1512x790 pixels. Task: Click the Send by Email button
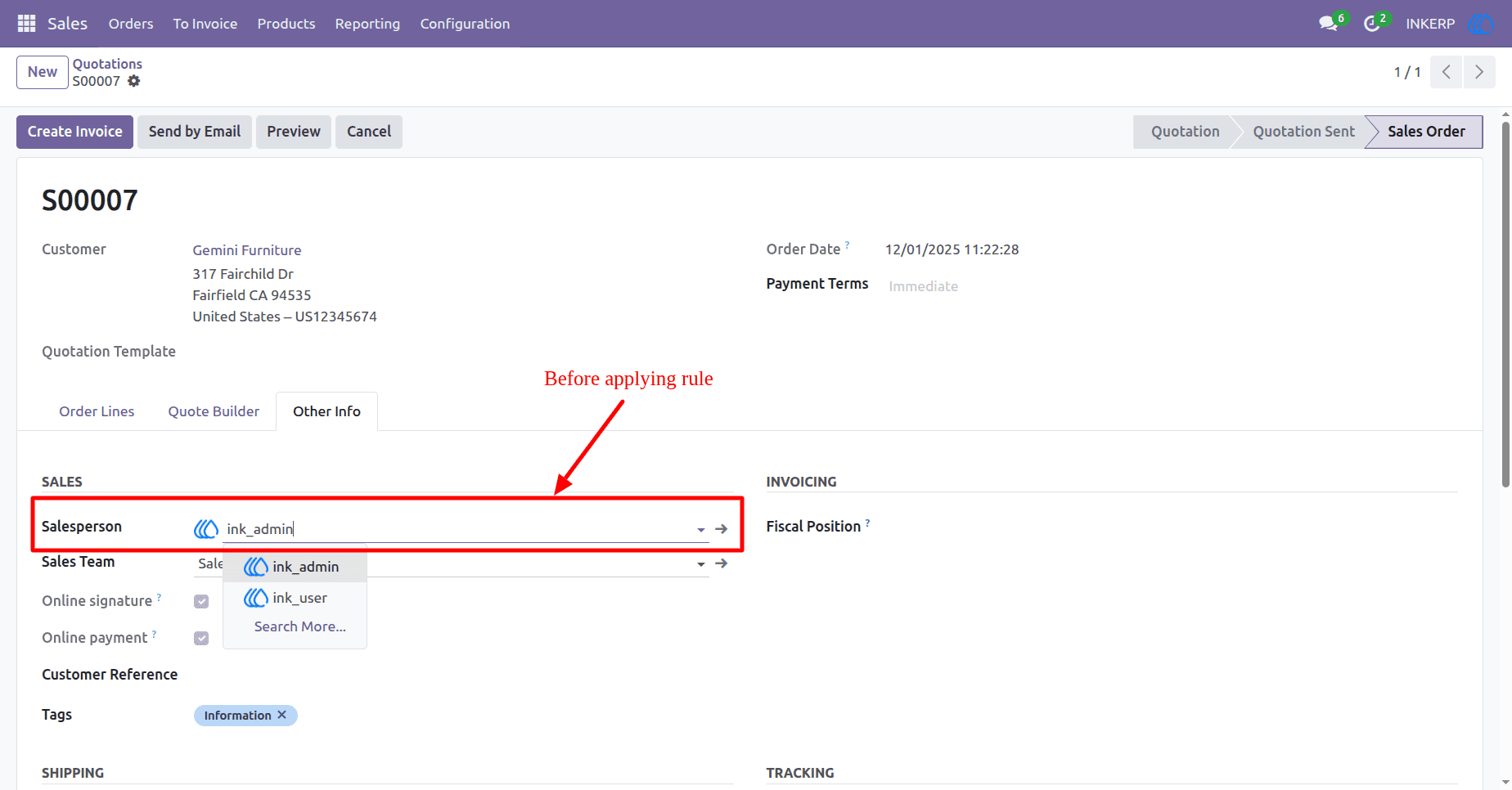click(x=195, y=132)
